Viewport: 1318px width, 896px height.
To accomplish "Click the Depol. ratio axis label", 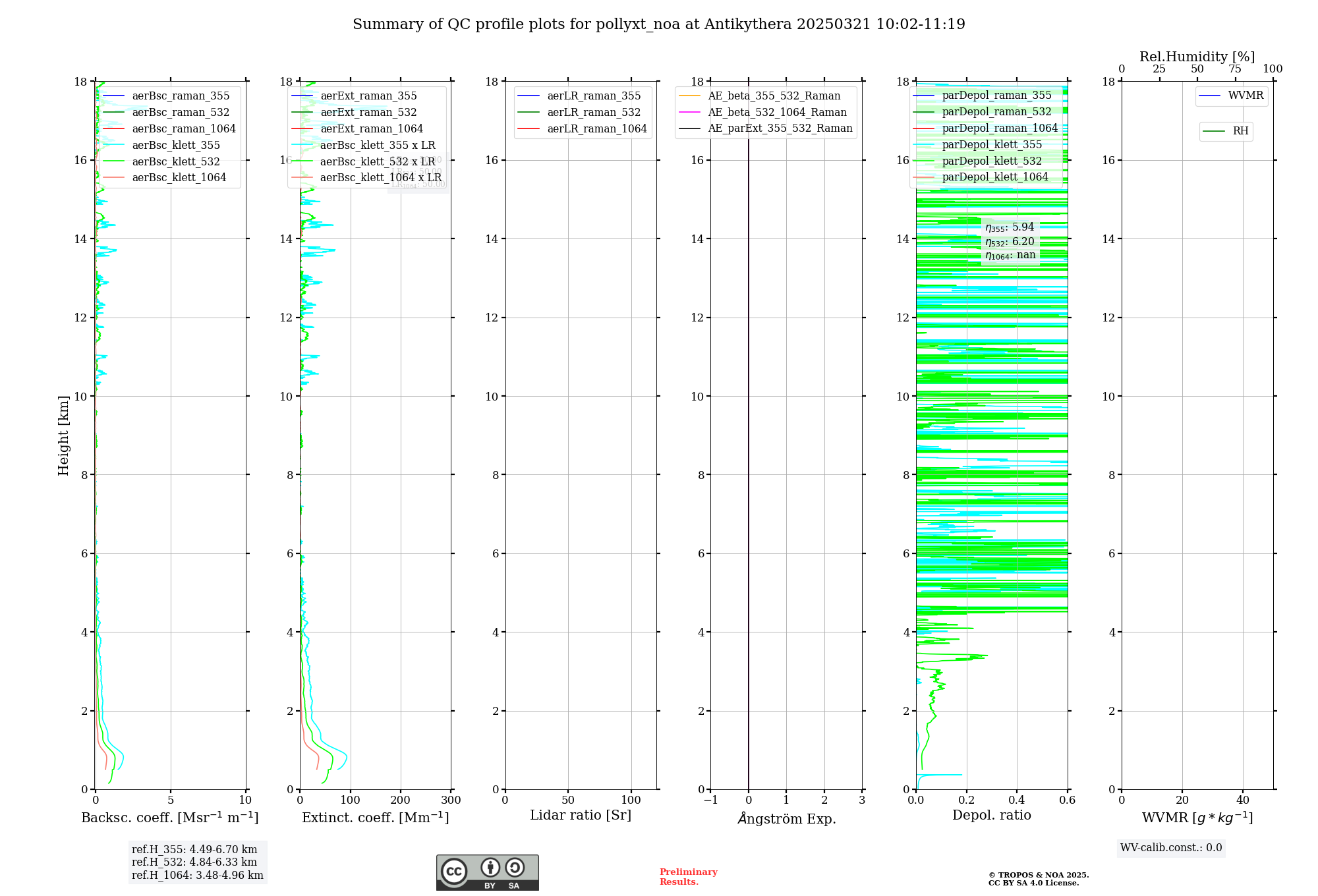I will pos(992,816).
